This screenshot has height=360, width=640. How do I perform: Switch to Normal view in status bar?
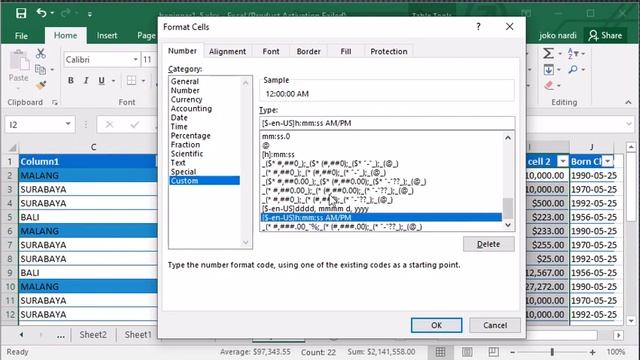click(x=440, y=352)
